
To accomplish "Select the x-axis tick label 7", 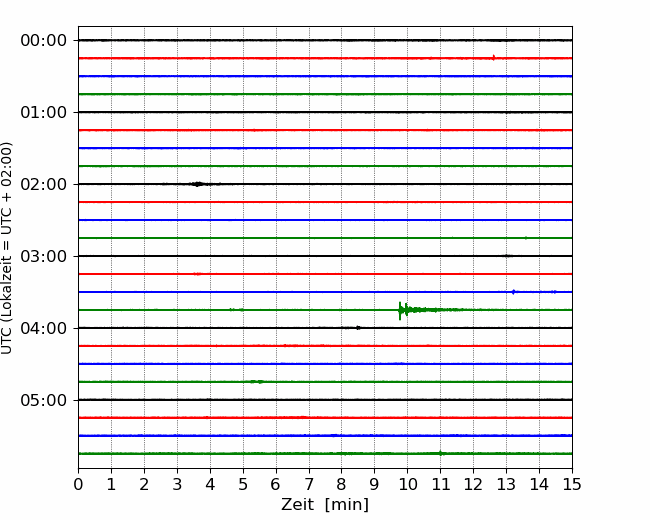I will tap(309, 484).
